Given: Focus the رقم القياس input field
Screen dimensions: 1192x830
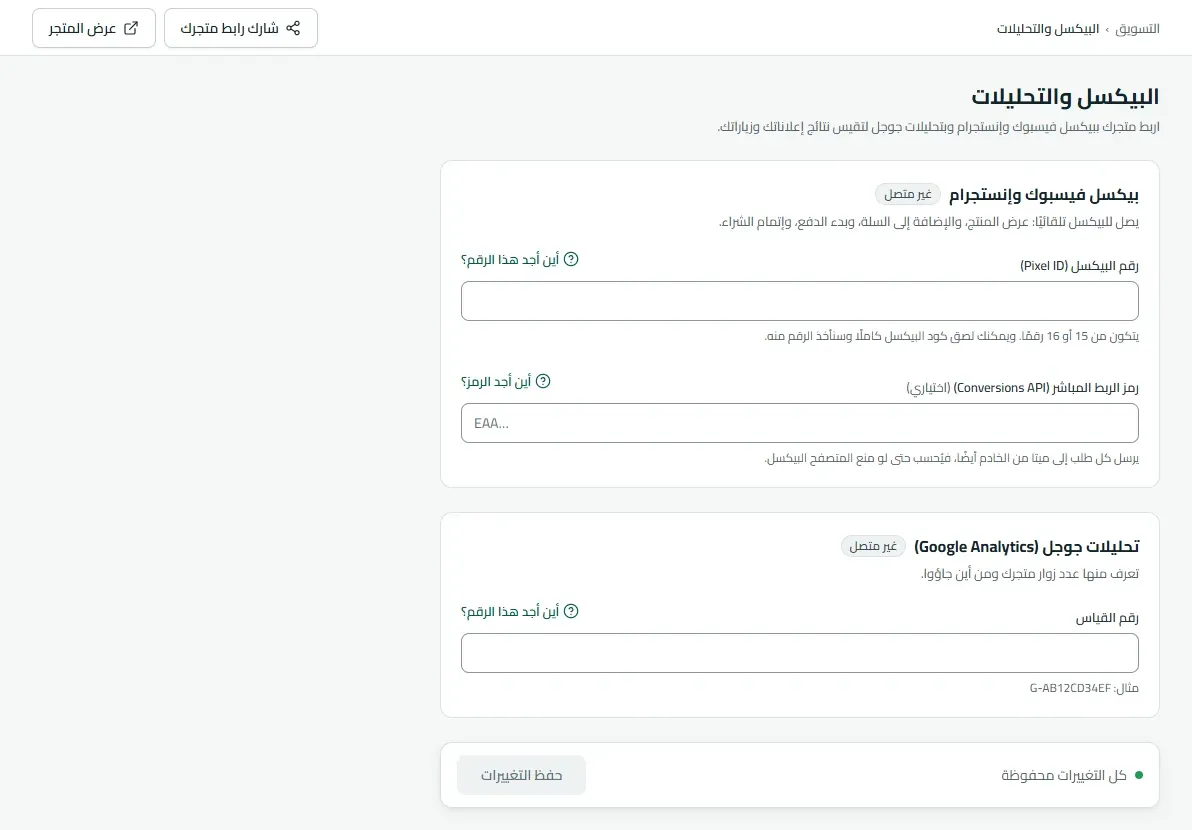Looking at the screenshot, I should pos(800,653).
